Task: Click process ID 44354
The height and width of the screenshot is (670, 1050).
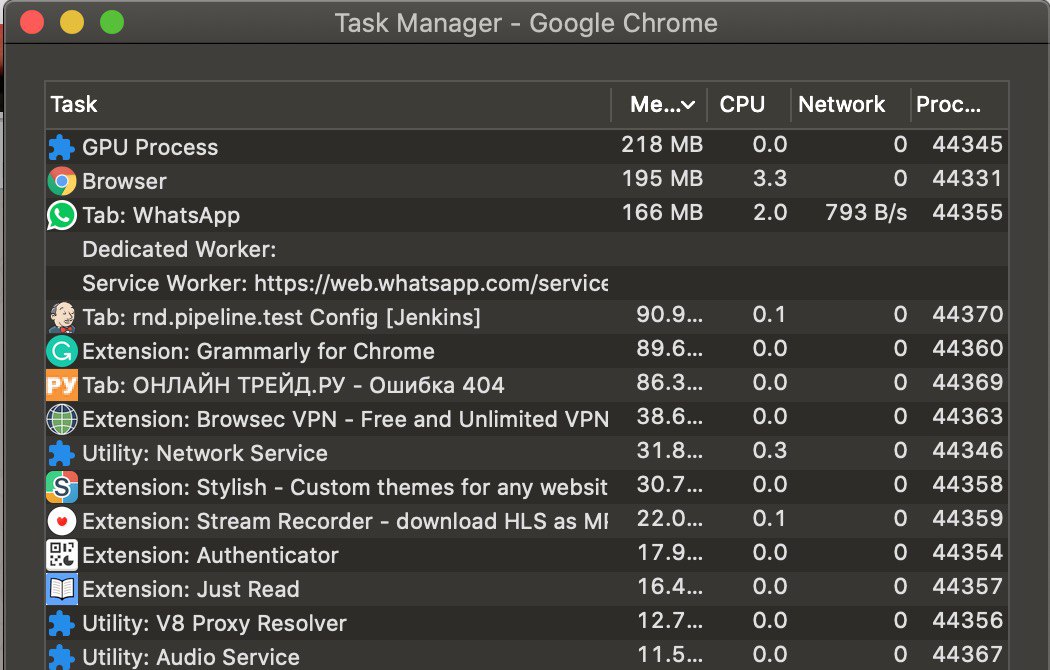Action: point(968,553)
